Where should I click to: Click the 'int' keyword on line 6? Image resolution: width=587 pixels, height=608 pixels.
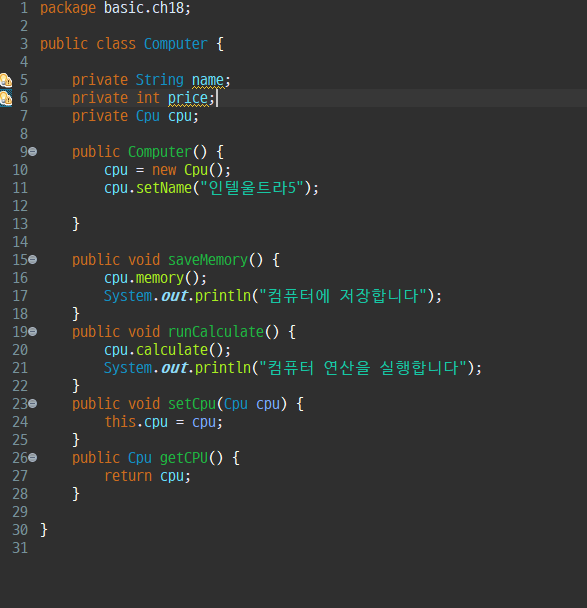click(x=148, y=98)
